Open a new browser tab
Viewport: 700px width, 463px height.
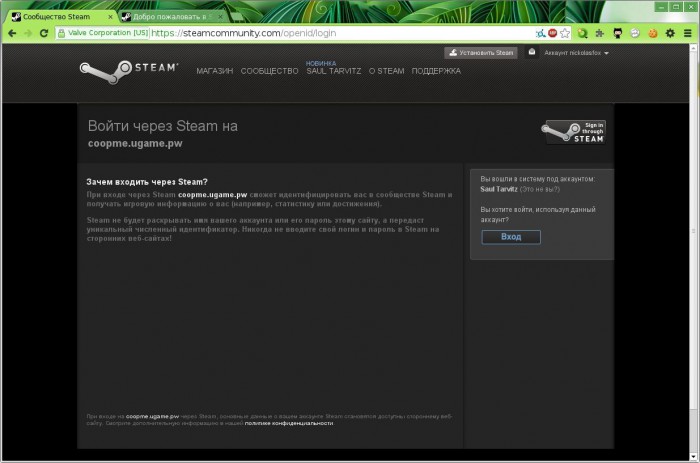click(x=237, y=17)
